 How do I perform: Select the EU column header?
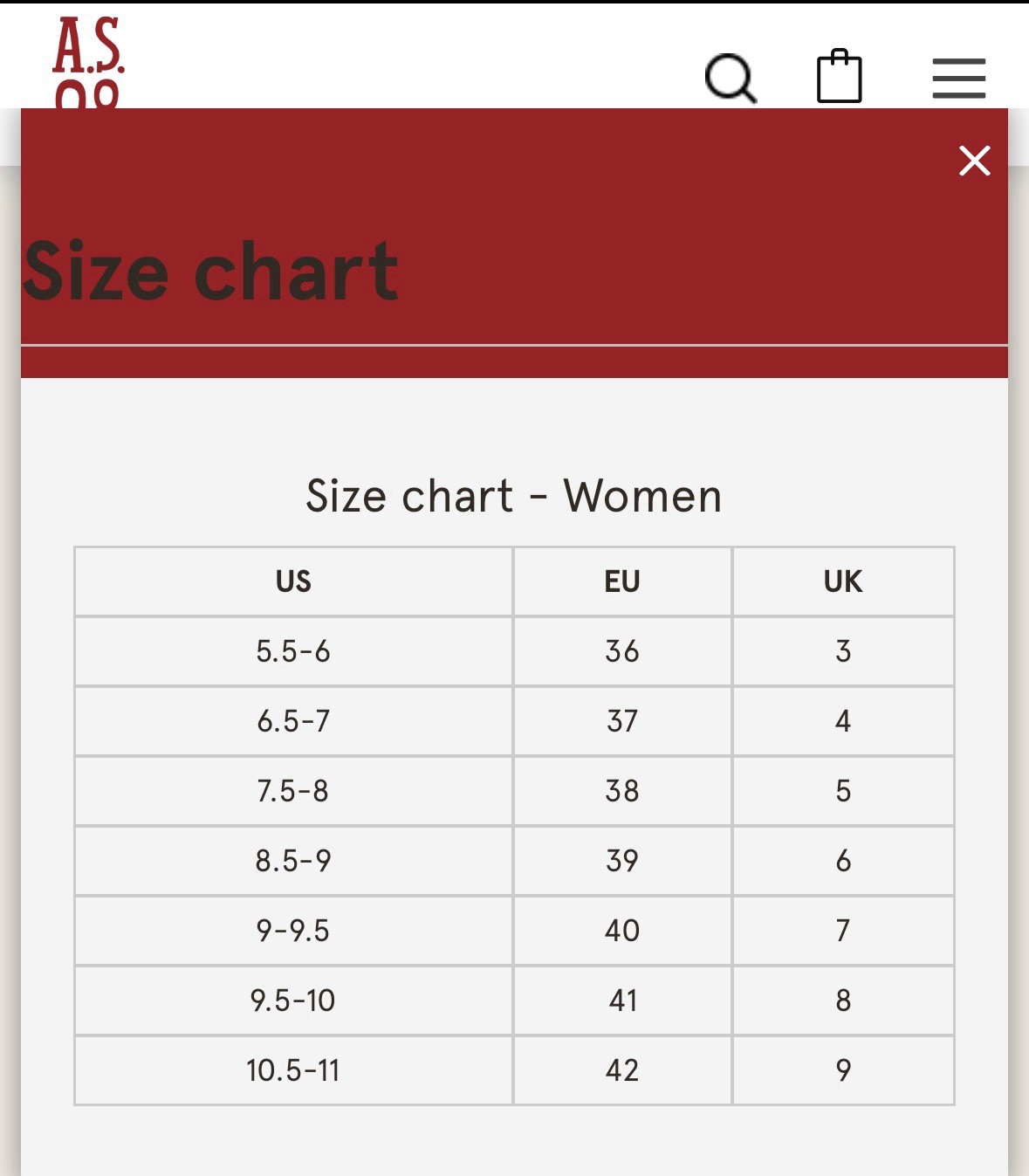point(622,581)
